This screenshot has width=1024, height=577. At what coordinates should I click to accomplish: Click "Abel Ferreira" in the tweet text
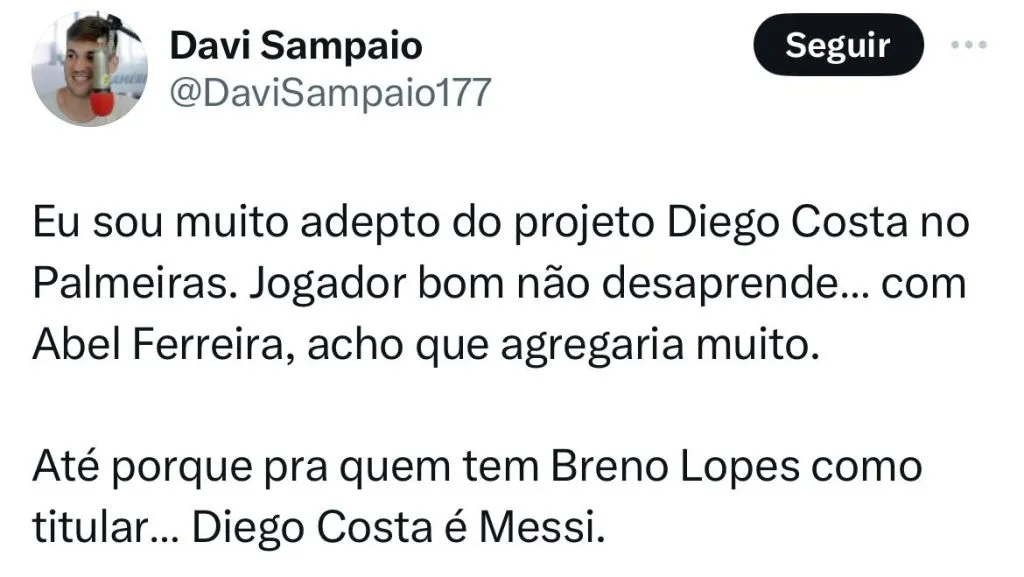[162, 345]
